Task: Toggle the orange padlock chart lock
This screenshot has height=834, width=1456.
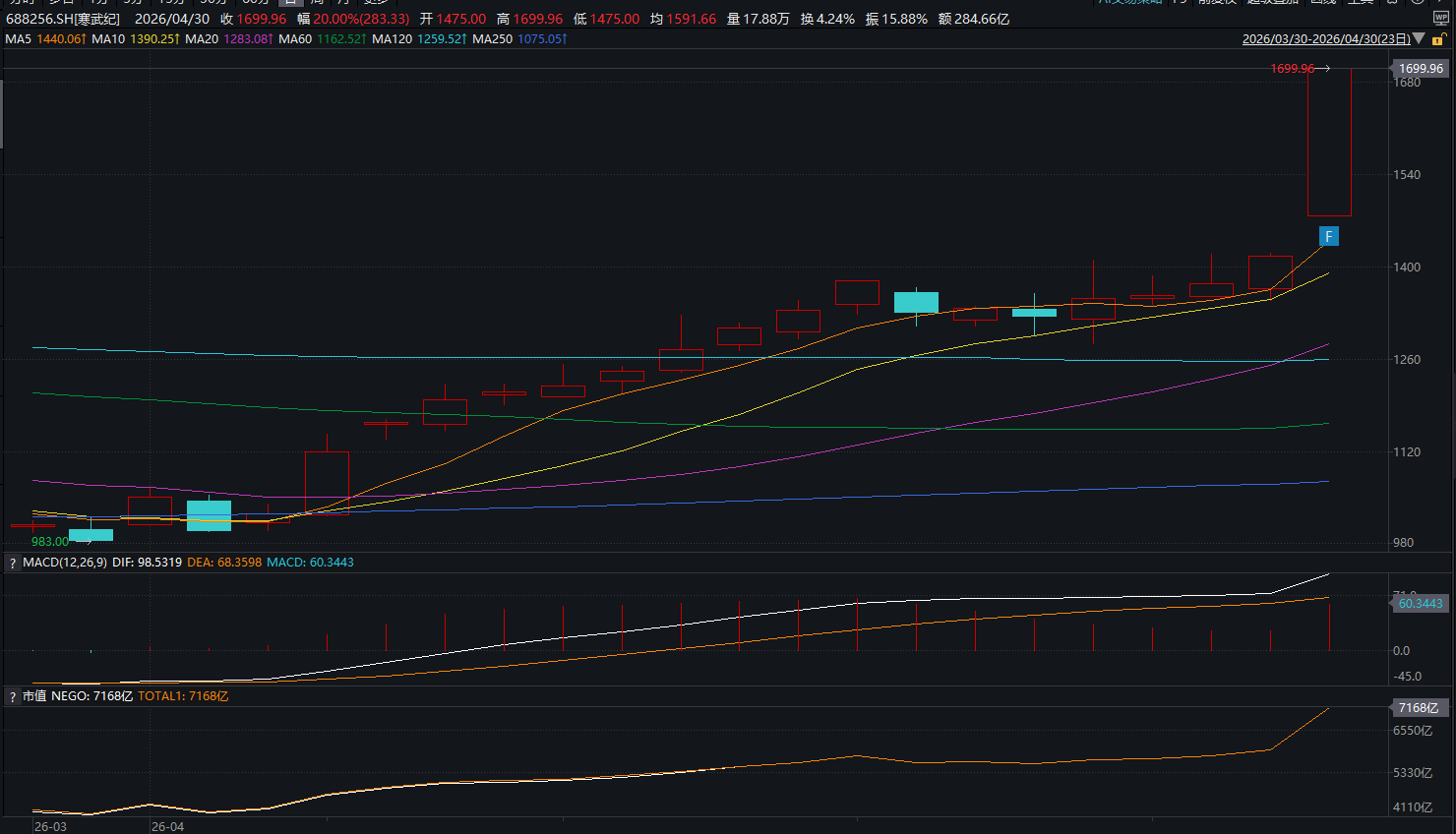Action: pyautogui.click(x=1438, y=39)
